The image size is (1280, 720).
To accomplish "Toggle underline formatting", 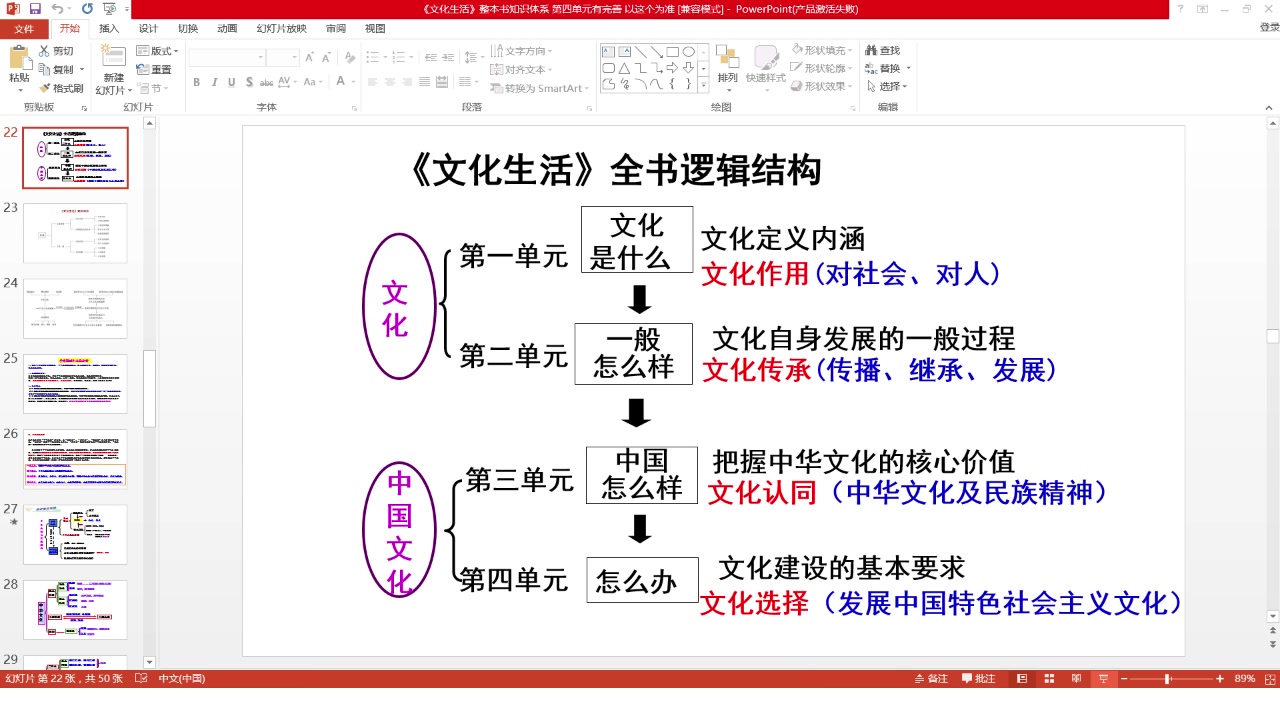I will [232, 82].
